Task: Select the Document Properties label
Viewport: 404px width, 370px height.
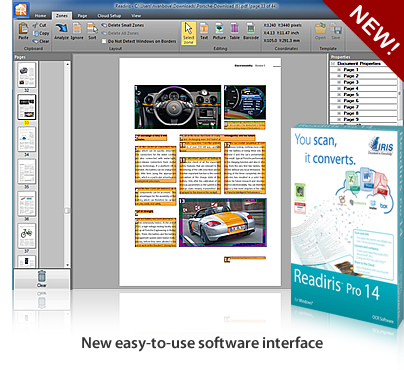Action: click(x=359, y=63)
